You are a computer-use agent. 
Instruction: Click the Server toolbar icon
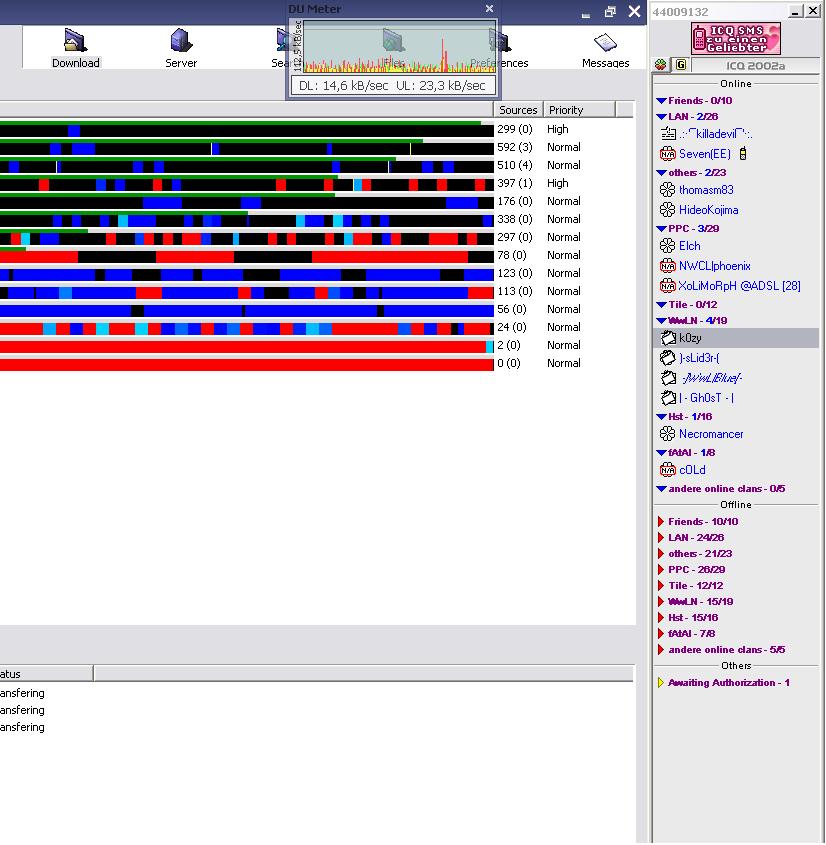tap(181, 47)
